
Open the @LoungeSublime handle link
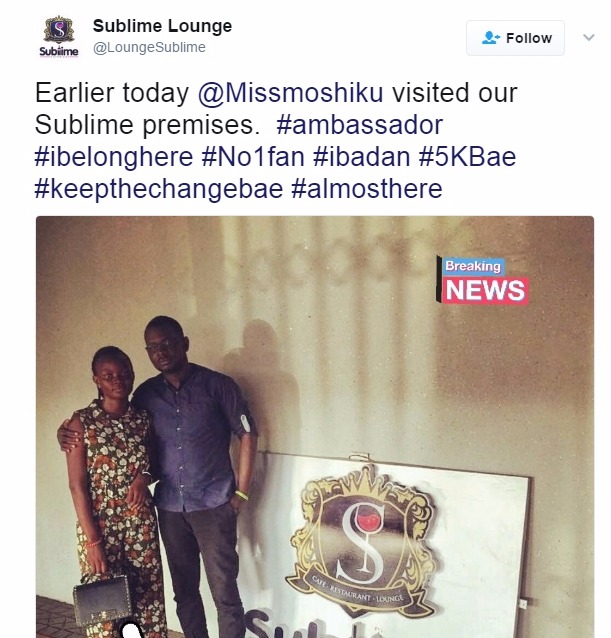(149, 47)
